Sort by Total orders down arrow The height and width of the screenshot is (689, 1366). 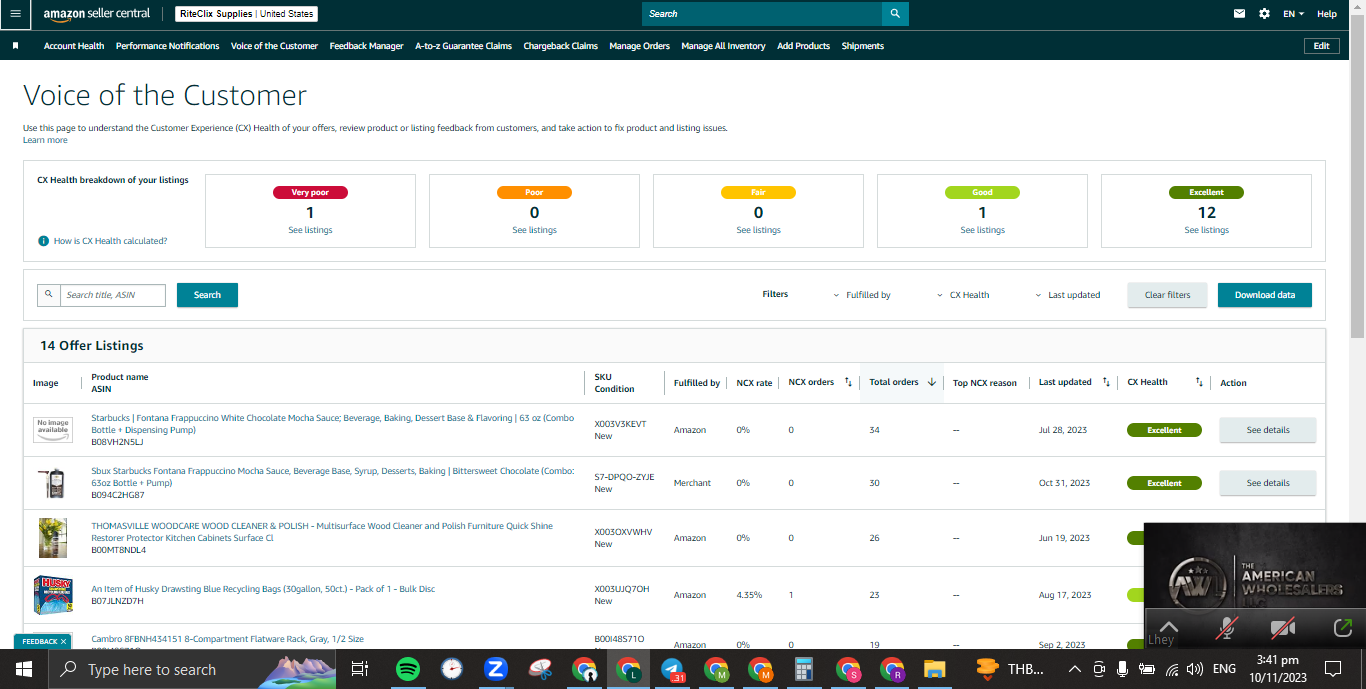coord(932,382)
